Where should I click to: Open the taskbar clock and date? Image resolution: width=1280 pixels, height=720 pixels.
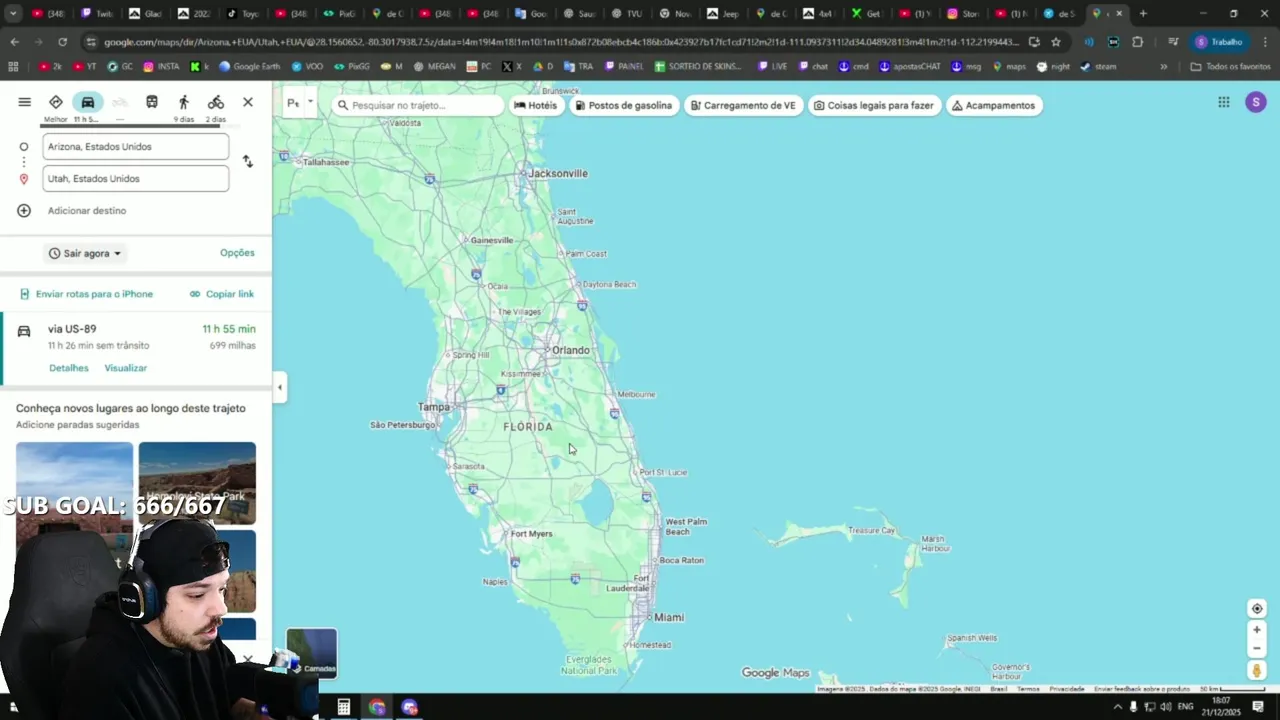coord(1222,707)
